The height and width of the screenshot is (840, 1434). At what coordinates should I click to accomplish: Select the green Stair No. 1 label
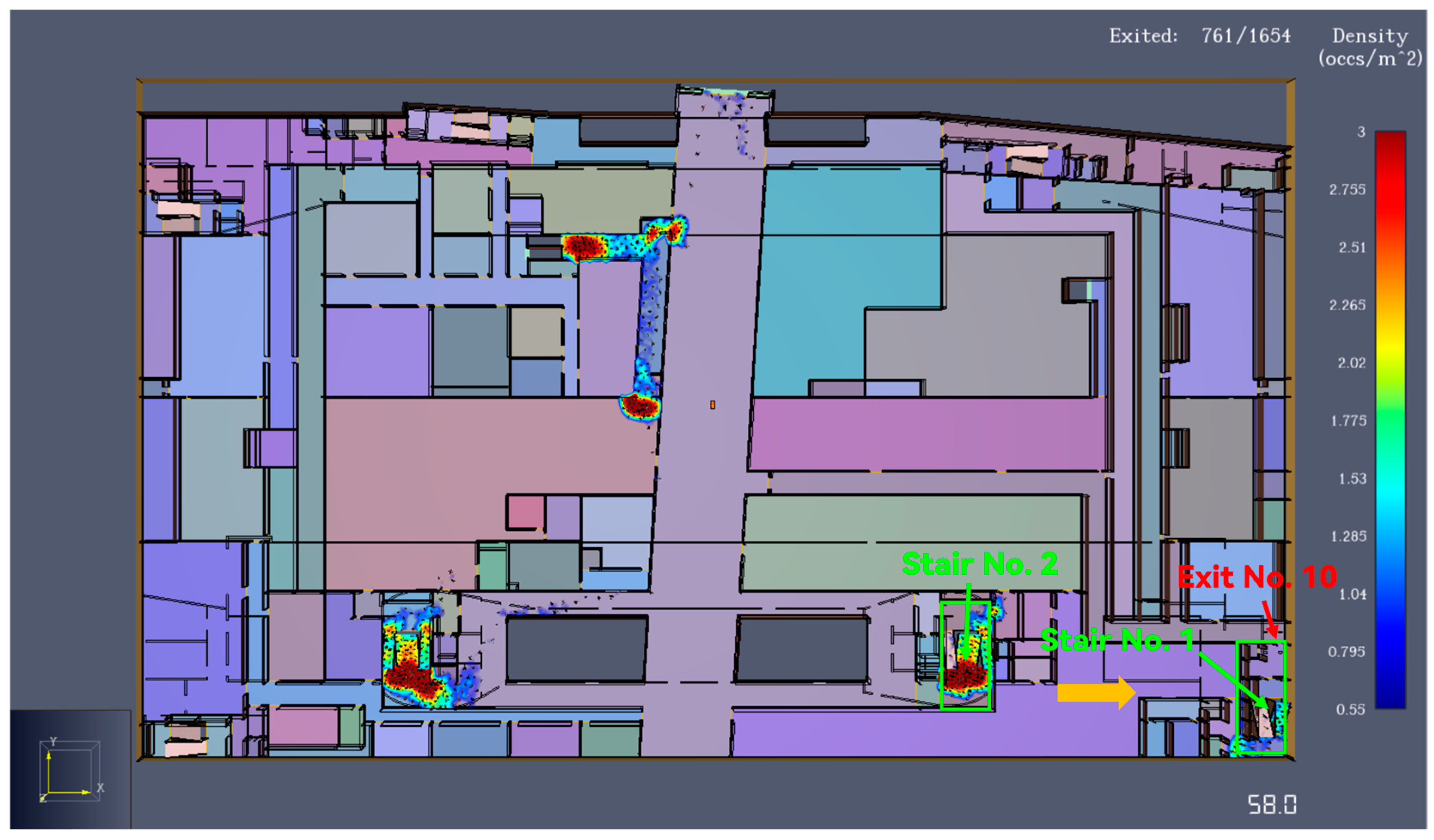pos(1117,640)
